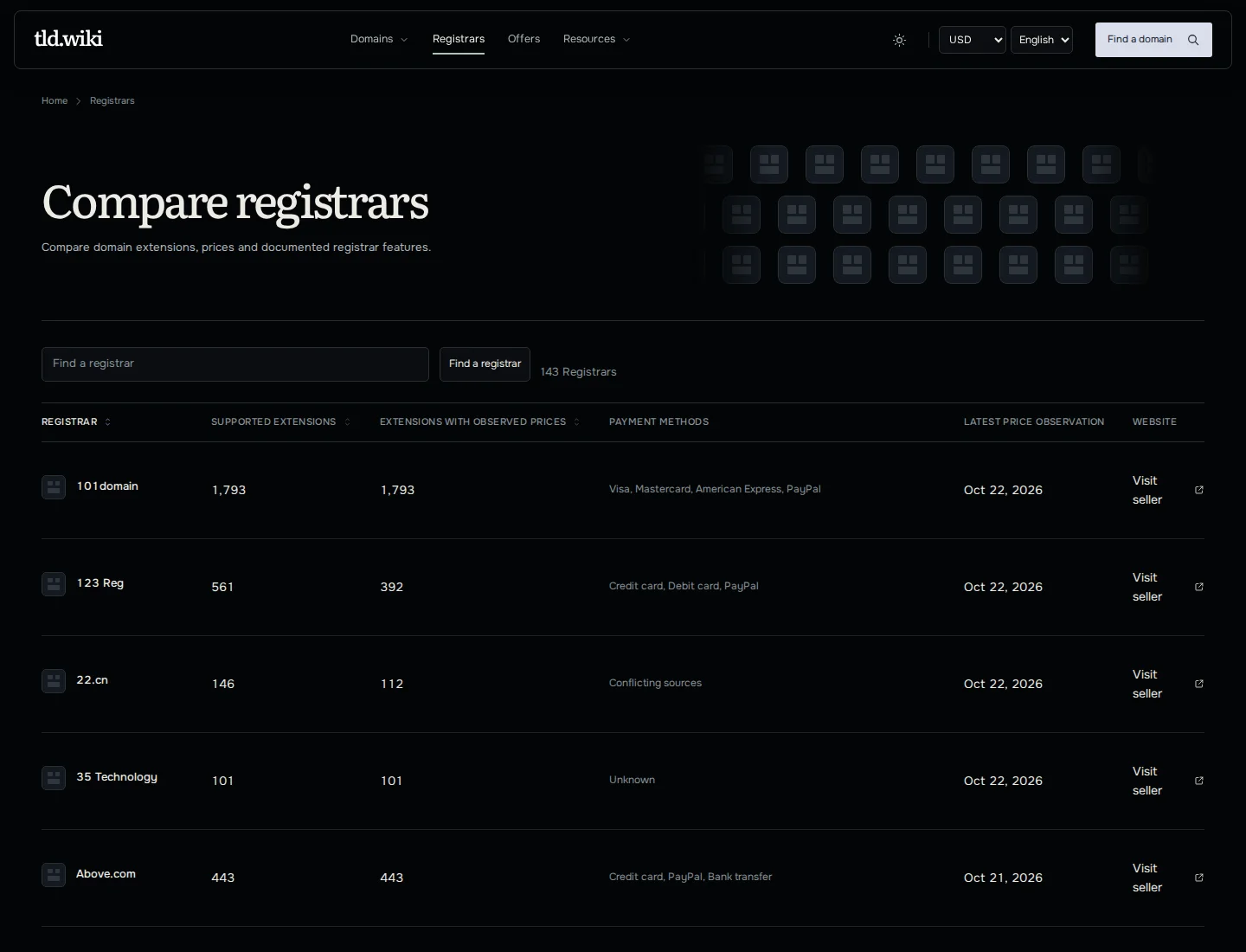This screenshot has height=952, width=1246.
Task: Expand the Domains menu
Action: [x=379, y=39]
